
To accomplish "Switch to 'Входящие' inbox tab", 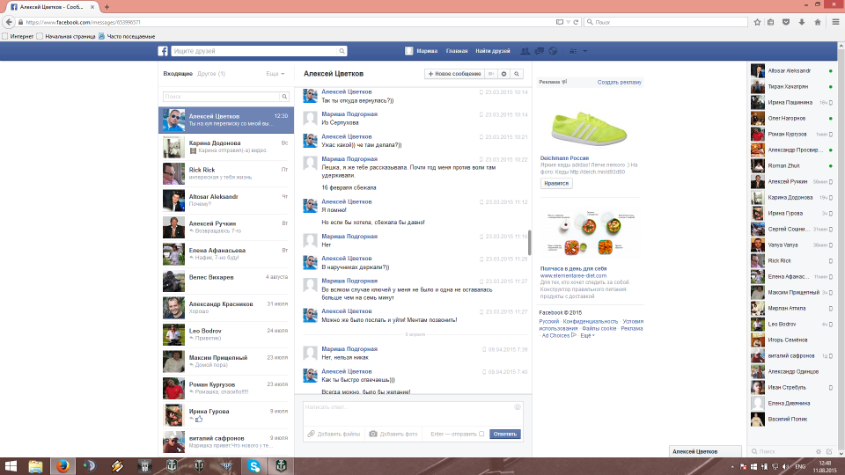I will [178, 74].
